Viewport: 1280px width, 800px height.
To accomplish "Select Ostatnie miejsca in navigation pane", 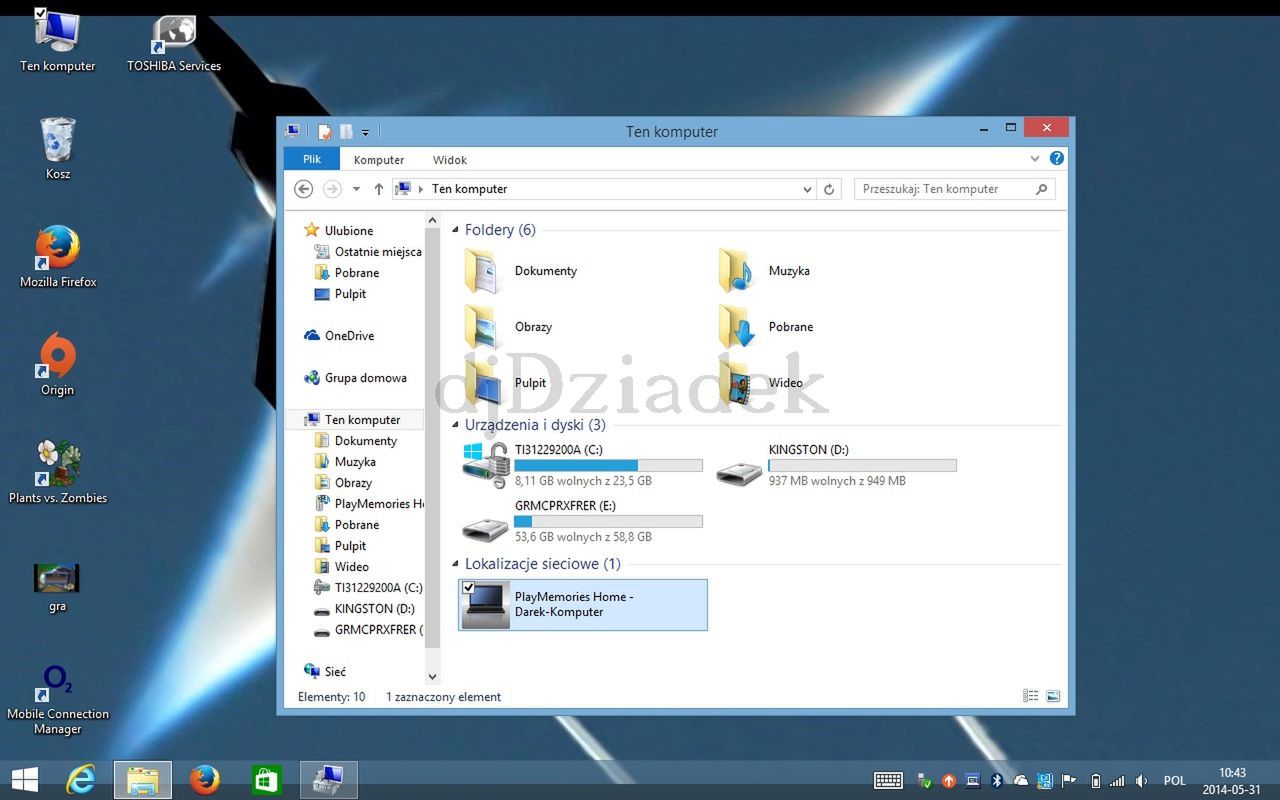I will tap(367, 252).
